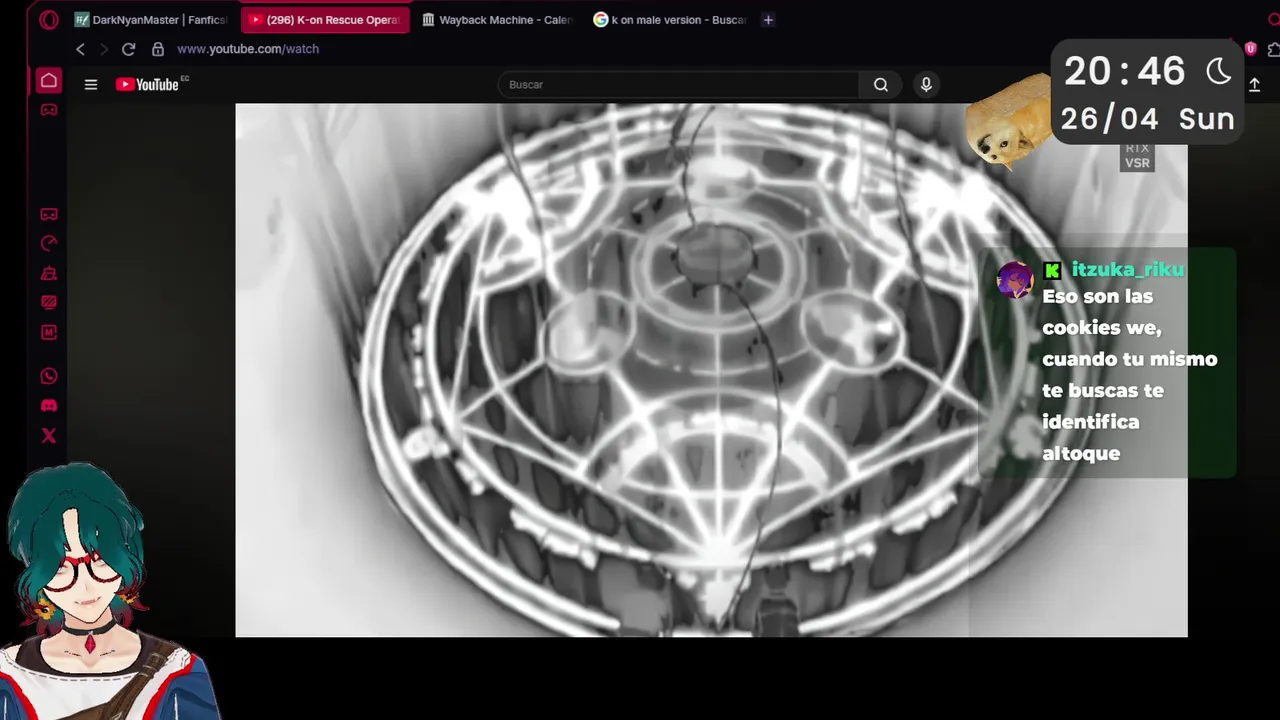This screenshot has height=720, width=1280.
Task: View site security lock info
Action: (158, 49)
